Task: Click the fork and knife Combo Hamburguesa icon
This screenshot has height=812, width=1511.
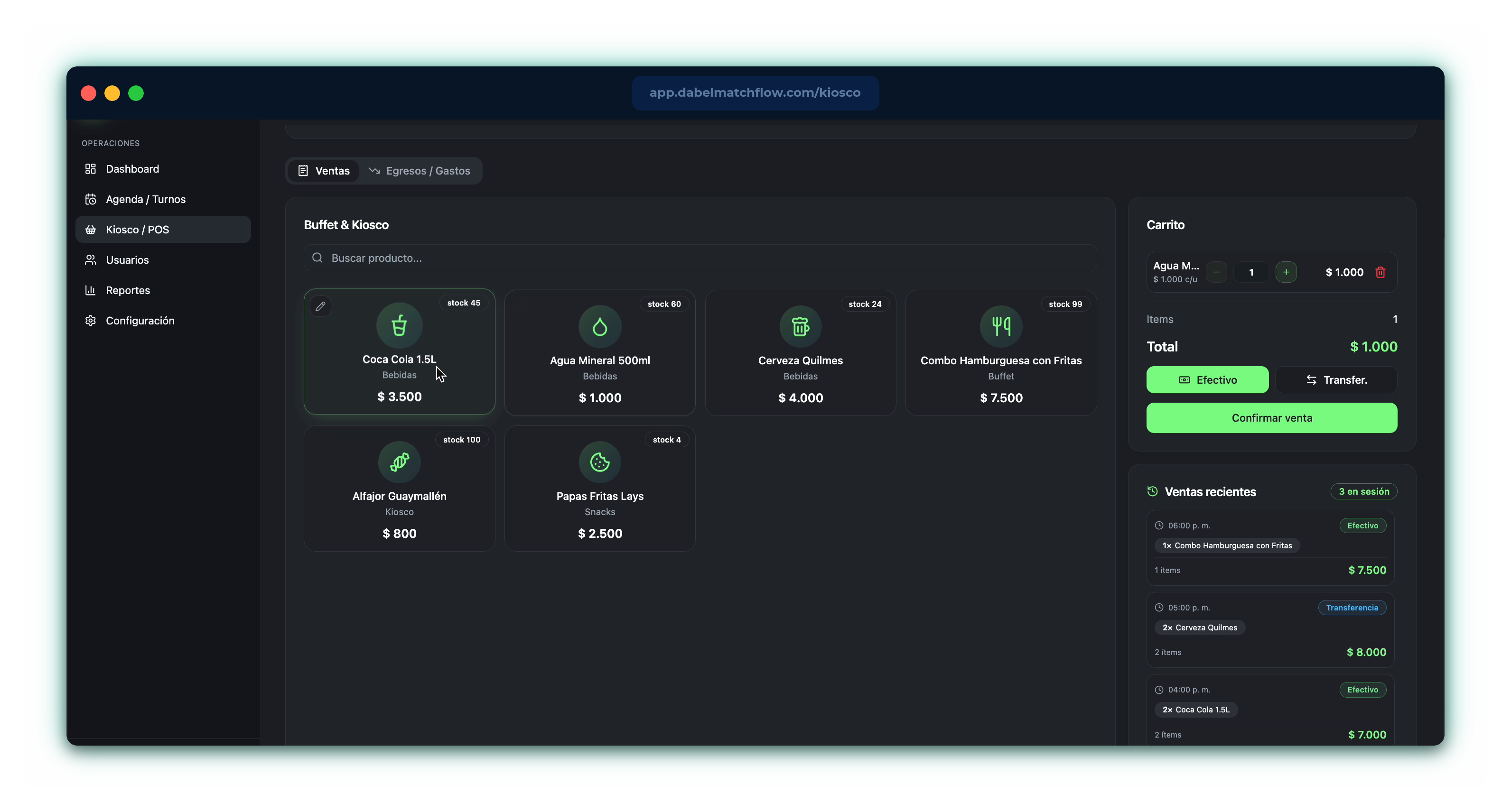Action: click(x=1001, y=327)
